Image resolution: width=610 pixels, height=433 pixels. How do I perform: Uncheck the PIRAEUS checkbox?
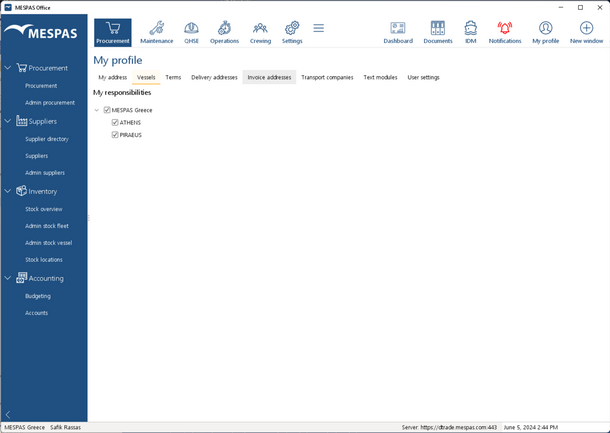[115, 135]
